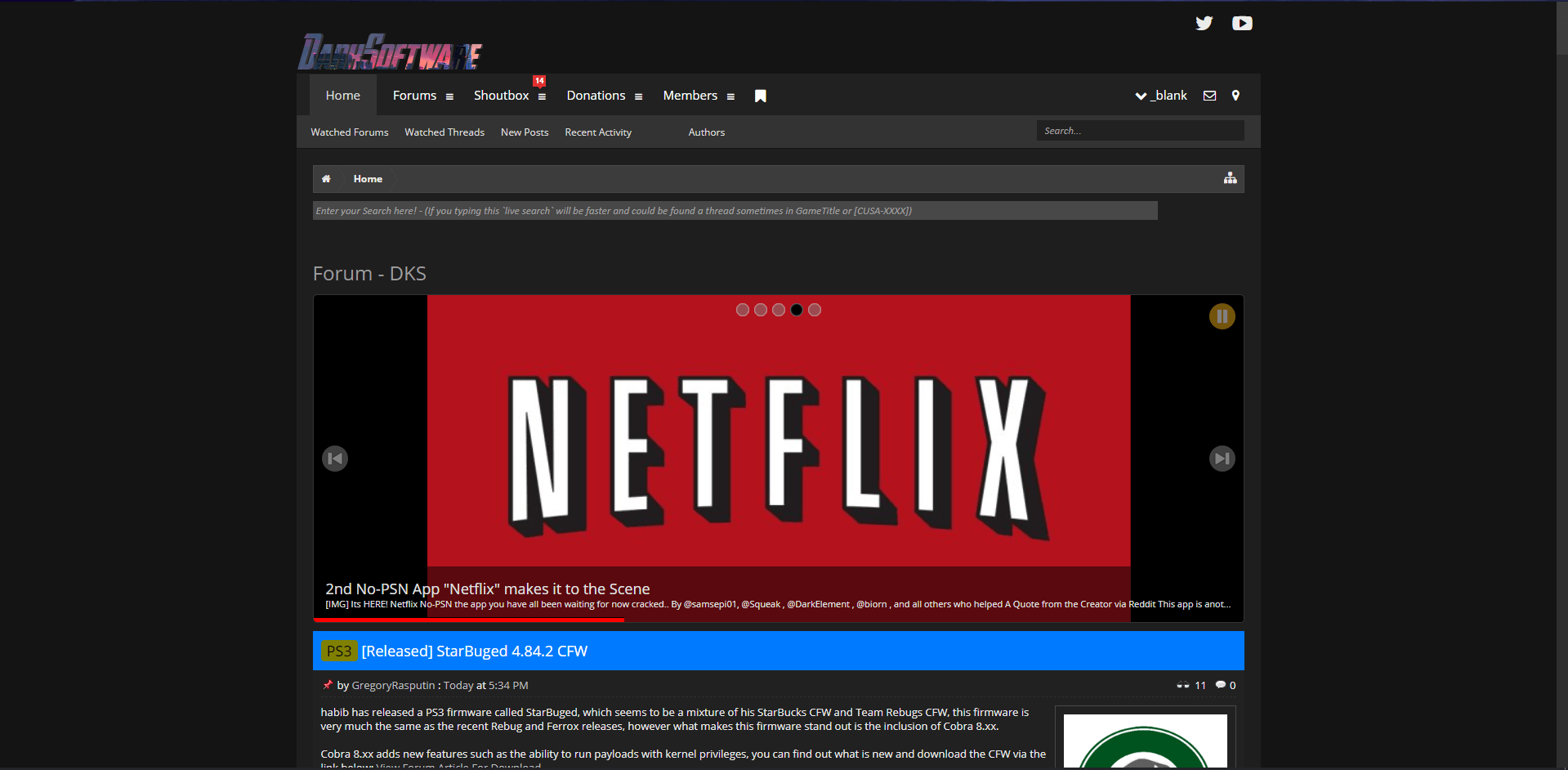Select the fifth slide indicator dot
This screenshot has height=770, width=1568.
pos(815,310)
